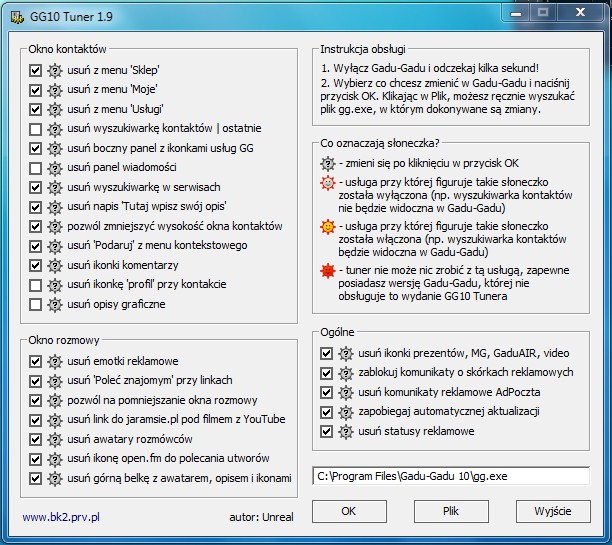The image size is (612, 545).
Task: Click sun icon beside 'usuń link do jaramsie.pl'
Action: pyautogui.click(x=55, y=420)
